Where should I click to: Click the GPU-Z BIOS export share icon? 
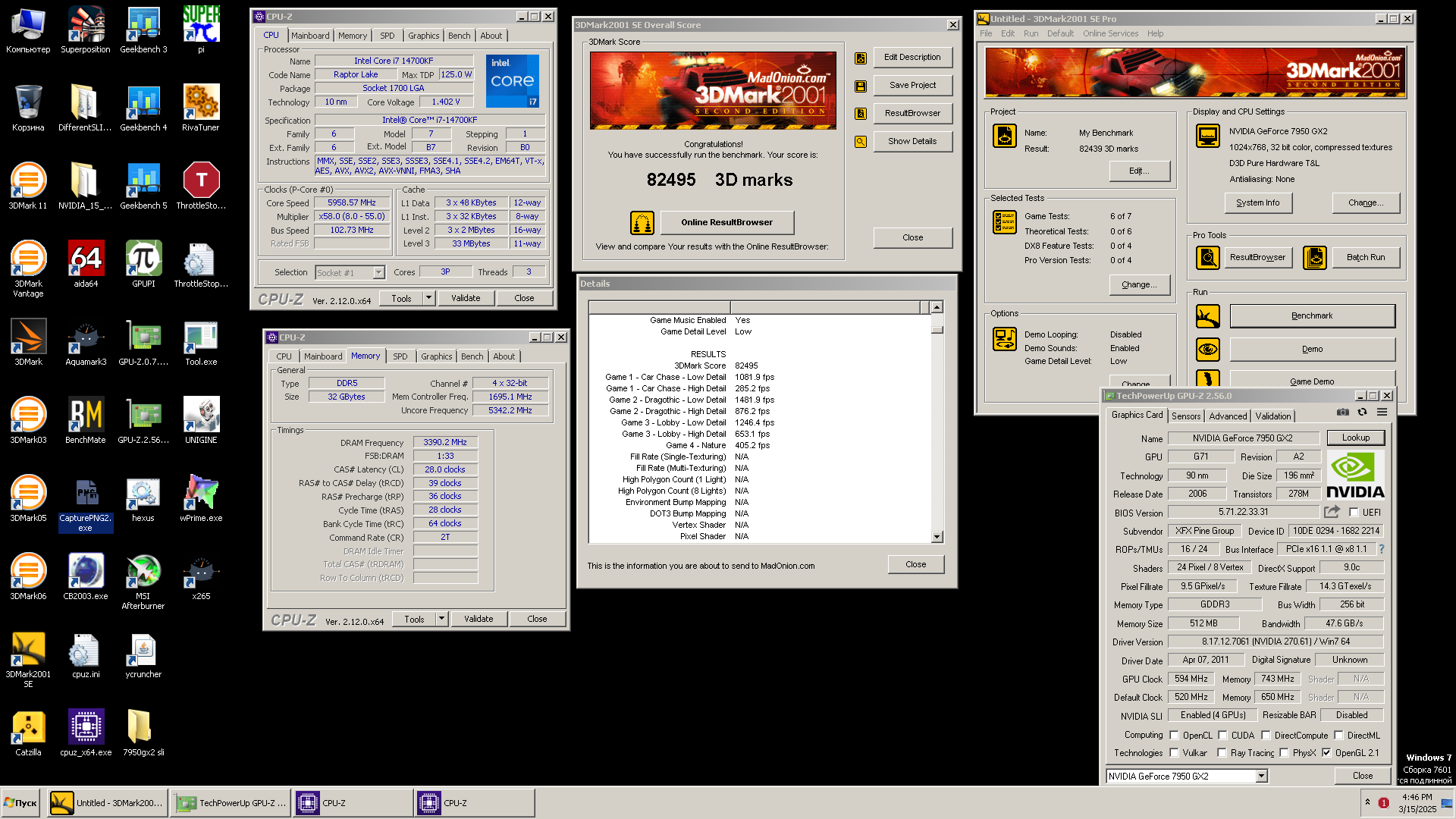[1332, 512]
